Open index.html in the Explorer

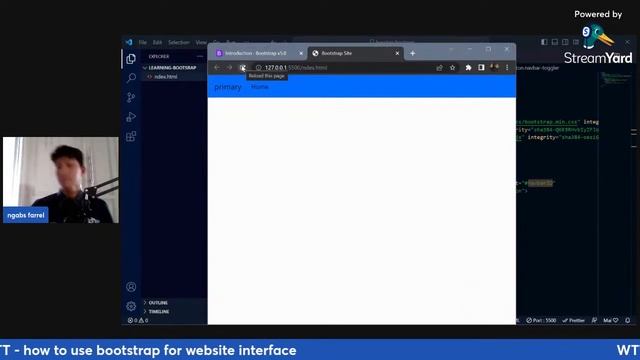coord(166,77)
